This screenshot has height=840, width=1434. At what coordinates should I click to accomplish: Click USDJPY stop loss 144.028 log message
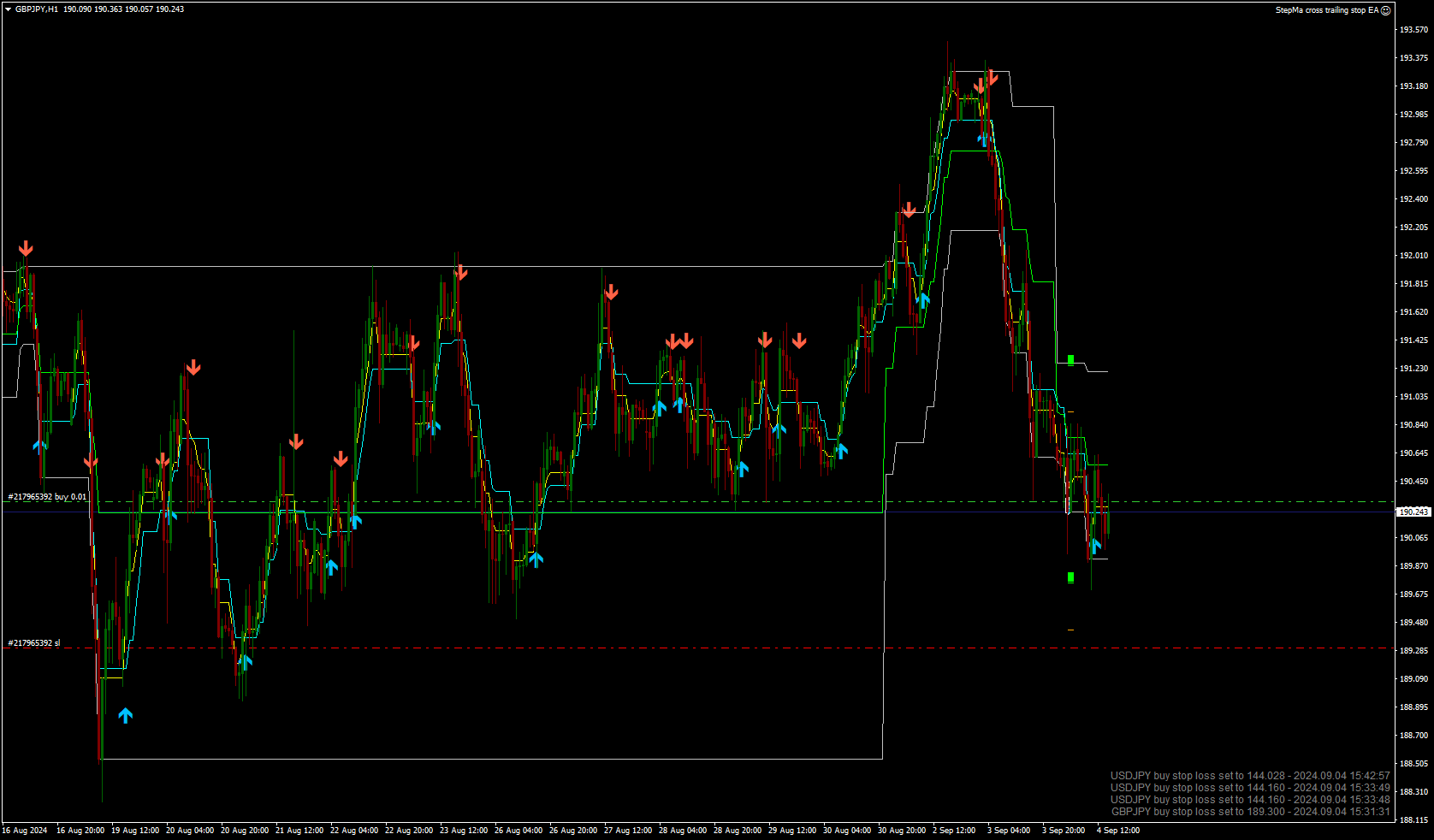coord(1250,776)
